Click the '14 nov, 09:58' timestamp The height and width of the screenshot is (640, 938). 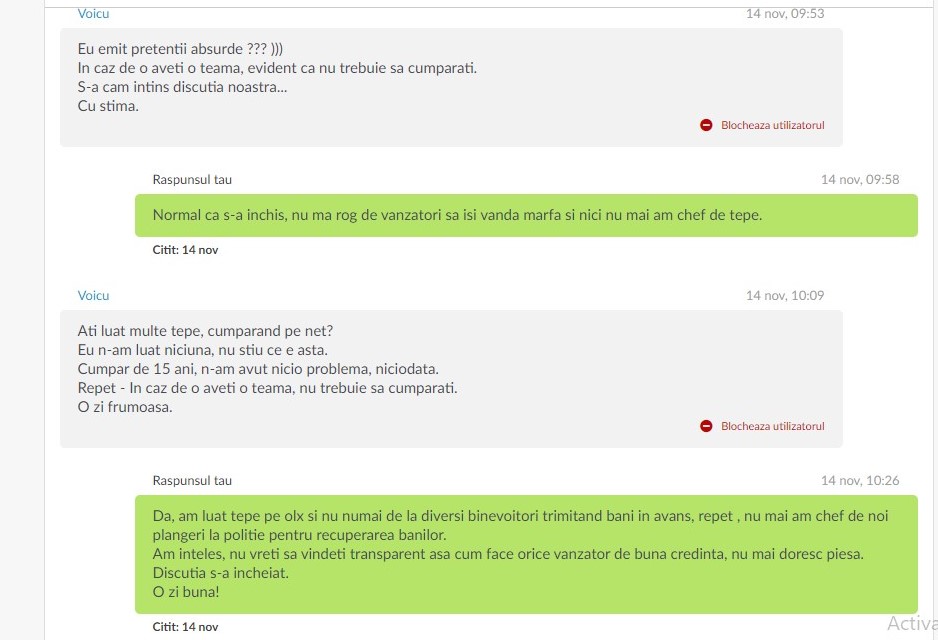(860, 179)
